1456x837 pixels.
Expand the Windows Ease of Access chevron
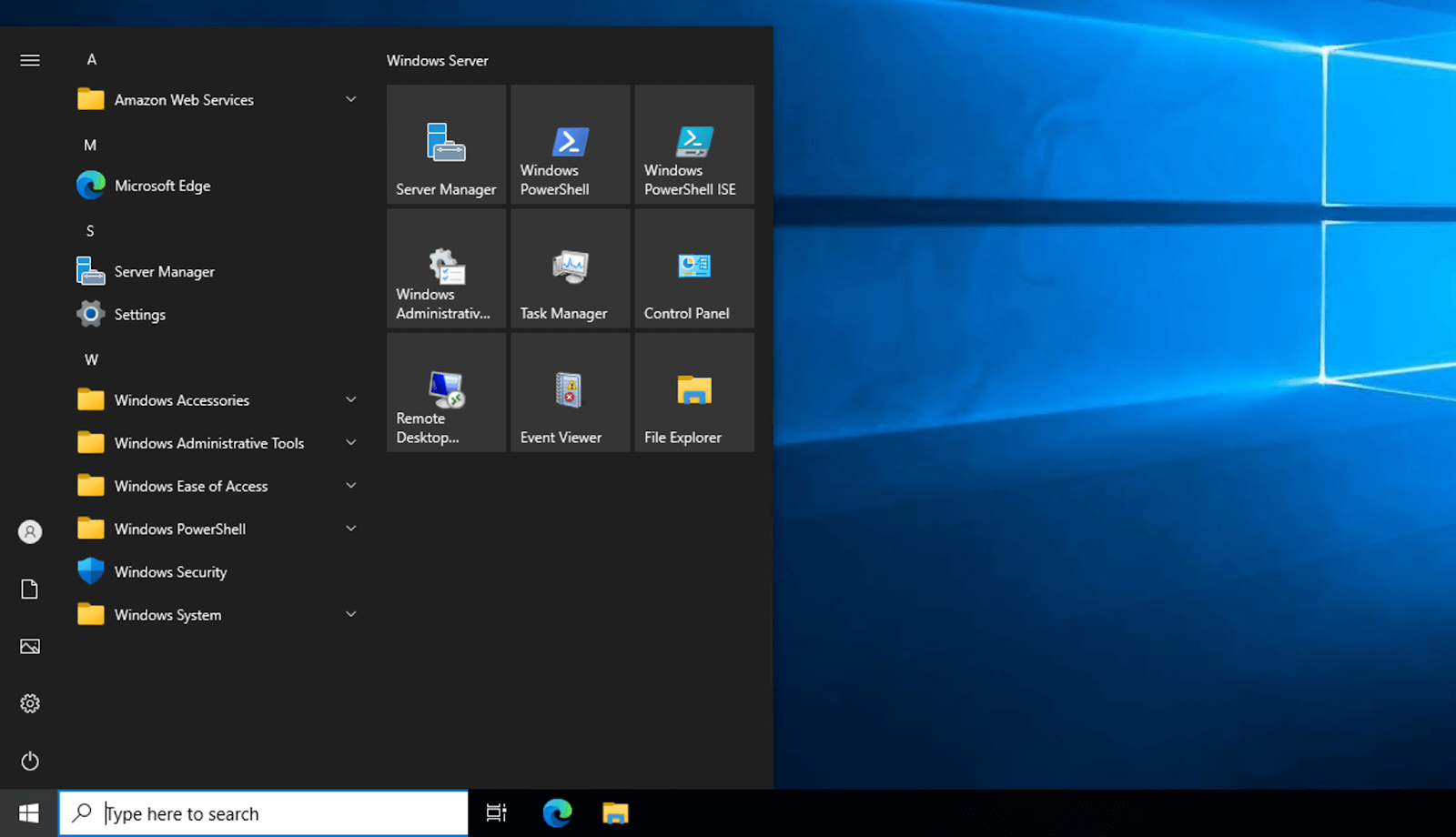[350, 485]
